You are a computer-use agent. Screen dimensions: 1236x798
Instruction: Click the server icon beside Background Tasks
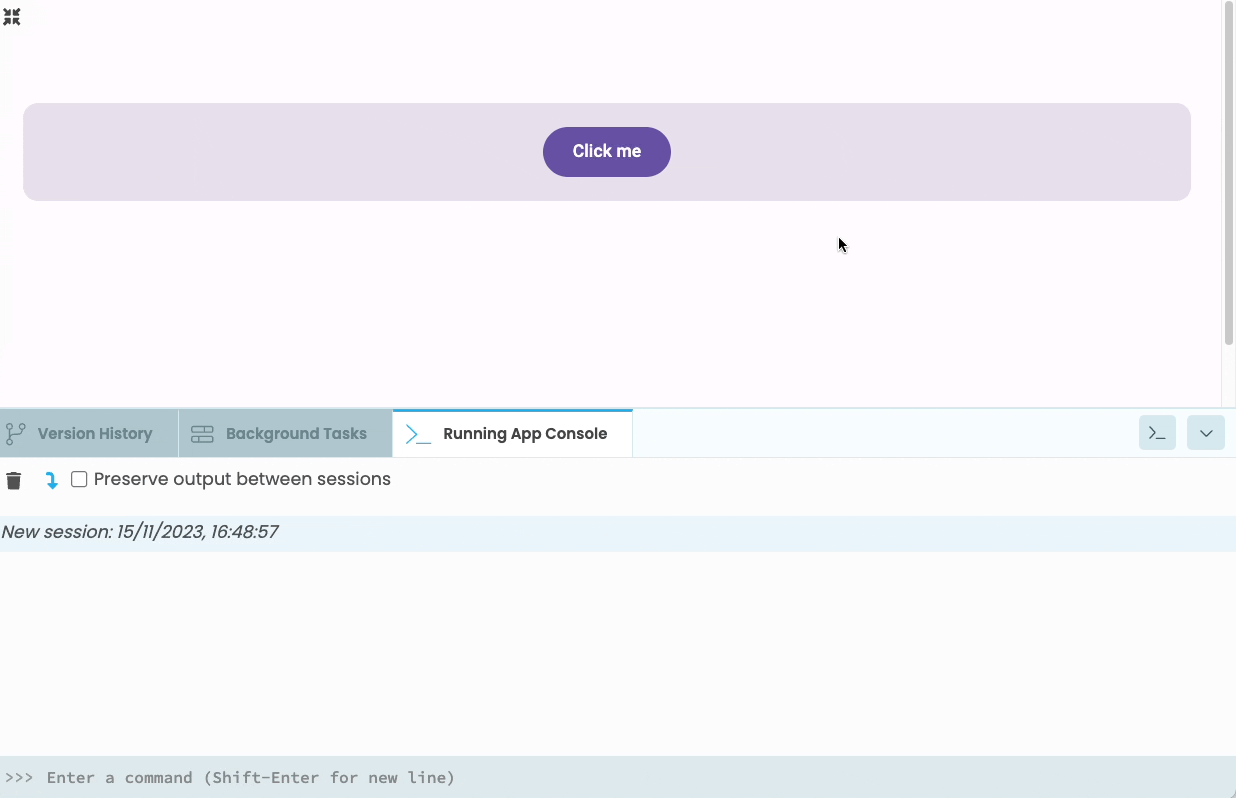[202, 434]
